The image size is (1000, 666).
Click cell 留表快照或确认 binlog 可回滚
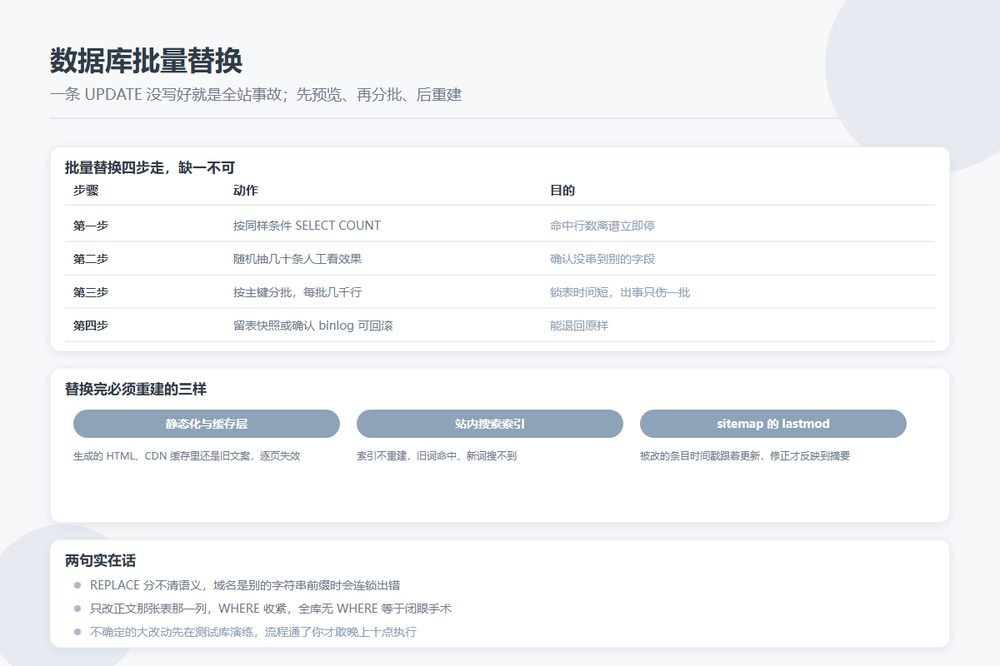(312, 325)
